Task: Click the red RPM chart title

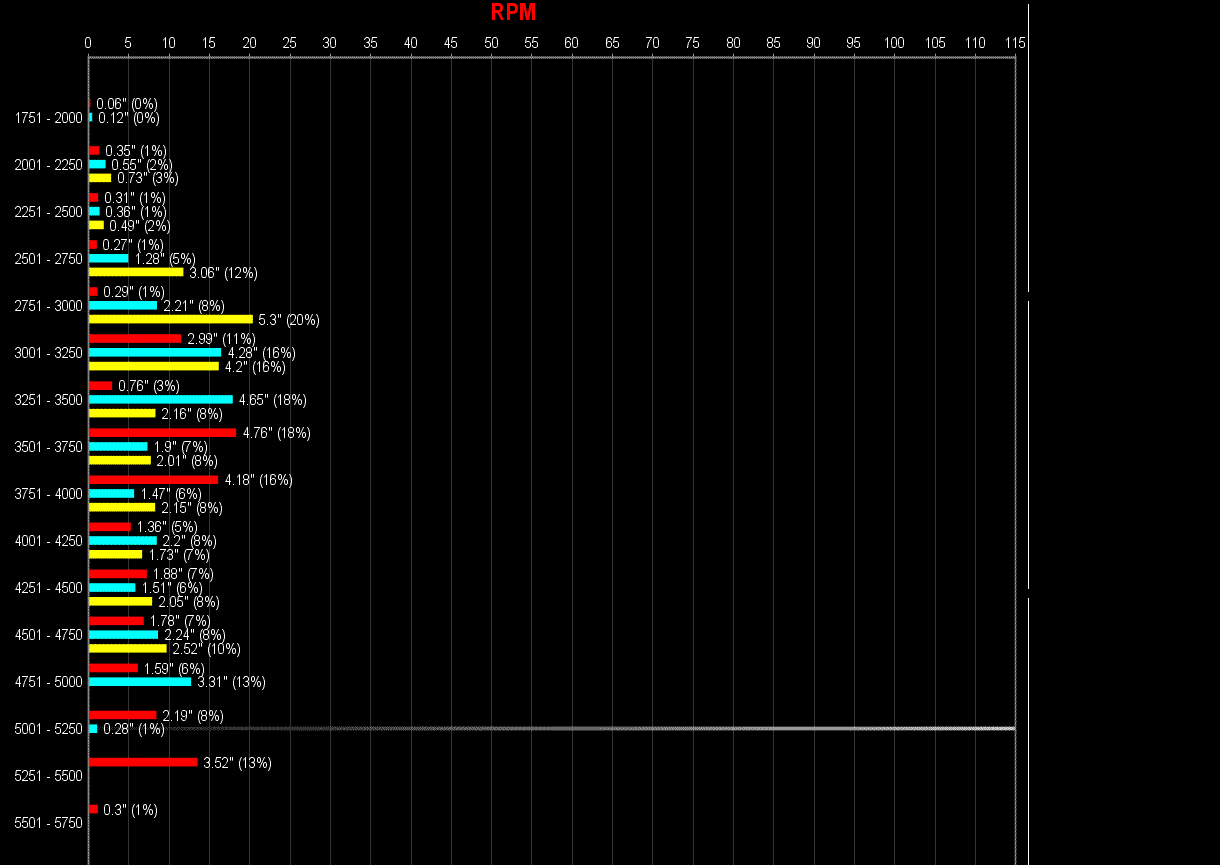Action: click(513, 13)
